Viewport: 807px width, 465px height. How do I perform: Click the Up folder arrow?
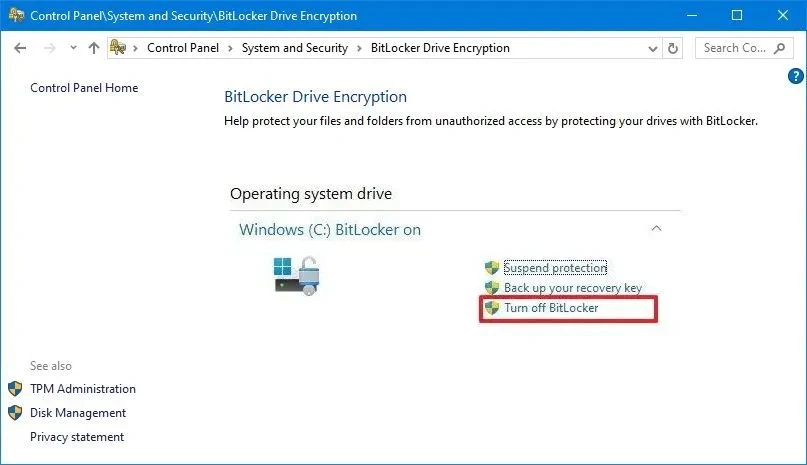[x=94, y=48]
